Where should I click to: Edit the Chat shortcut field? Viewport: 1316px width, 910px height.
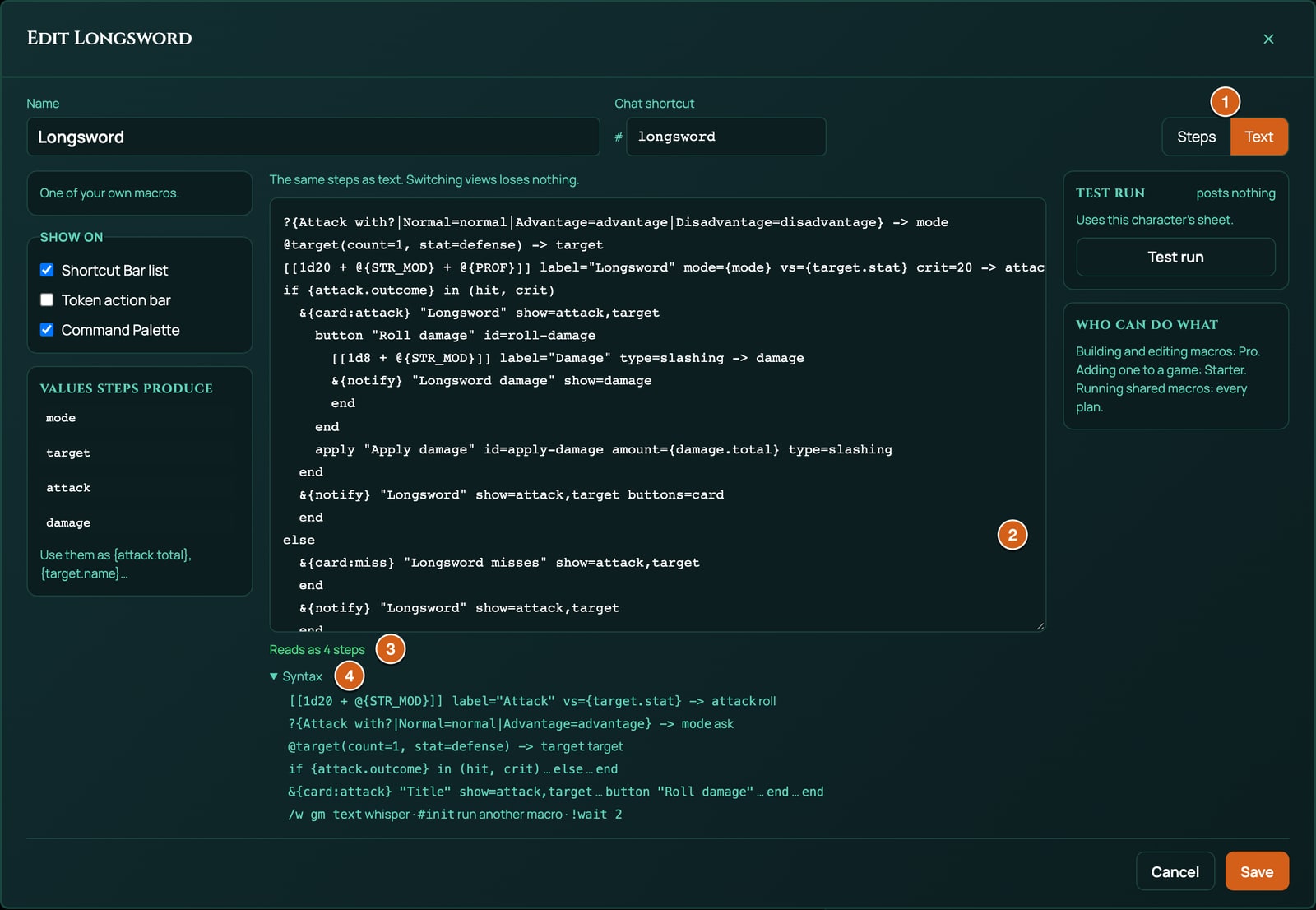725,137
